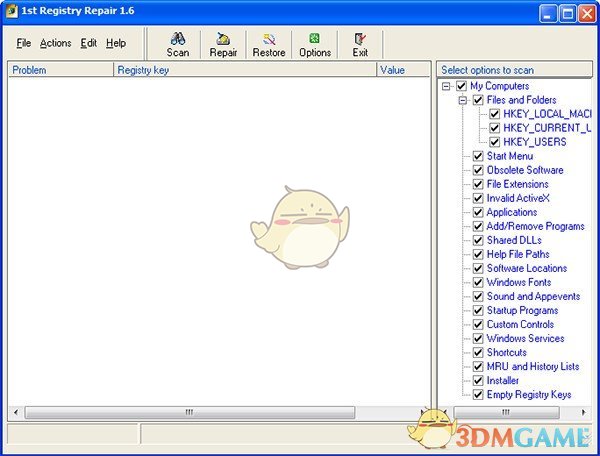Uncheck the My Computers checkbox

coord(461,86)
